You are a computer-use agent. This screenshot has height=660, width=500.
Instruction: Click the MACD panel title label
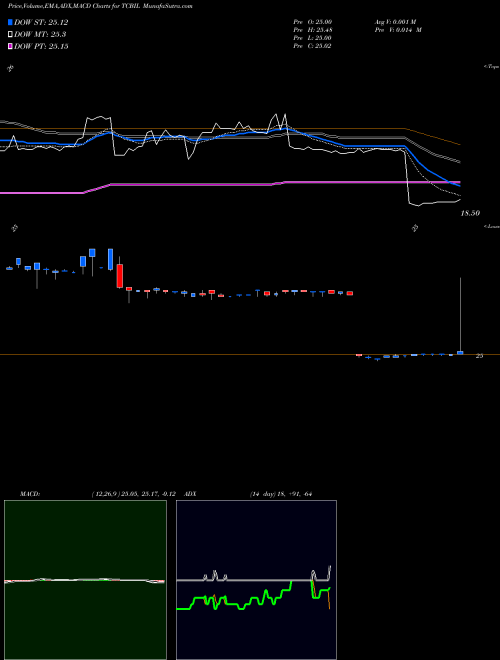coord(30,494)
